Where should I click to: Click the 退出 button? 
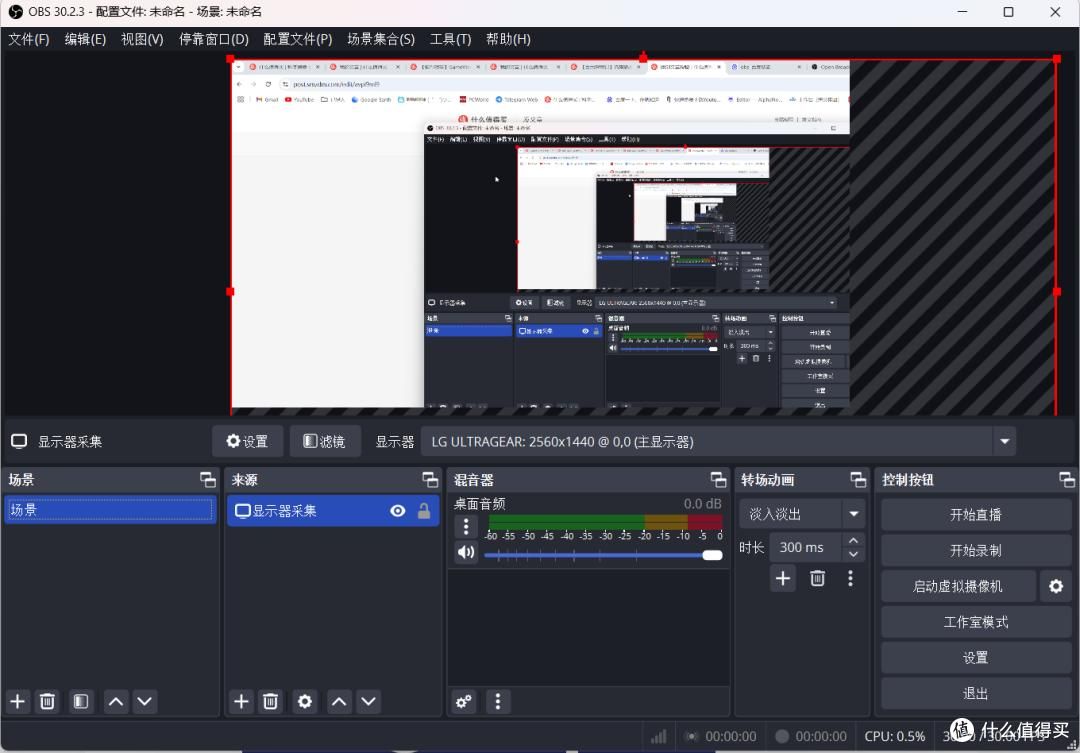tap(975, 694)
